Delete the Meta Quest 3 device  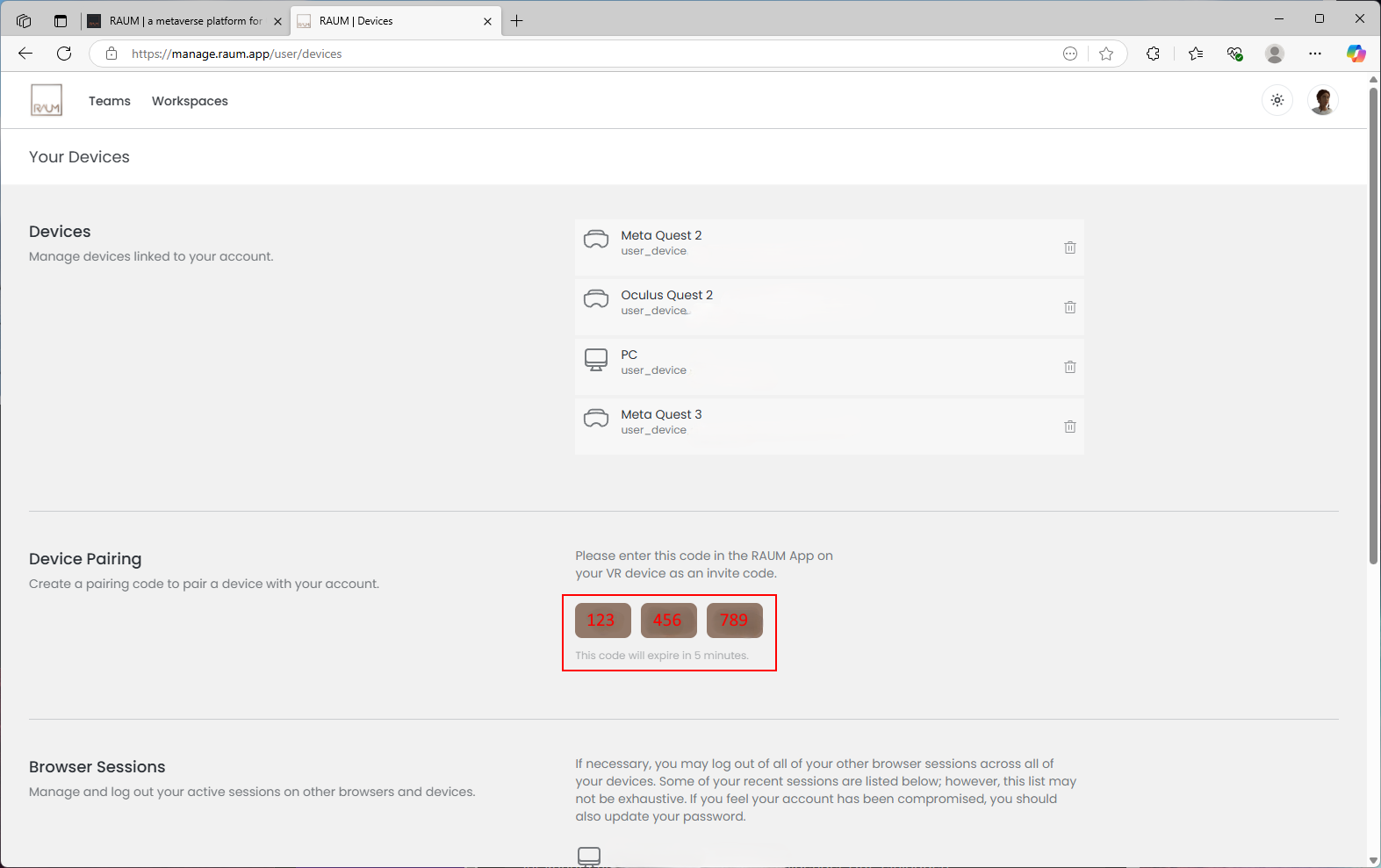point(1069,427)
